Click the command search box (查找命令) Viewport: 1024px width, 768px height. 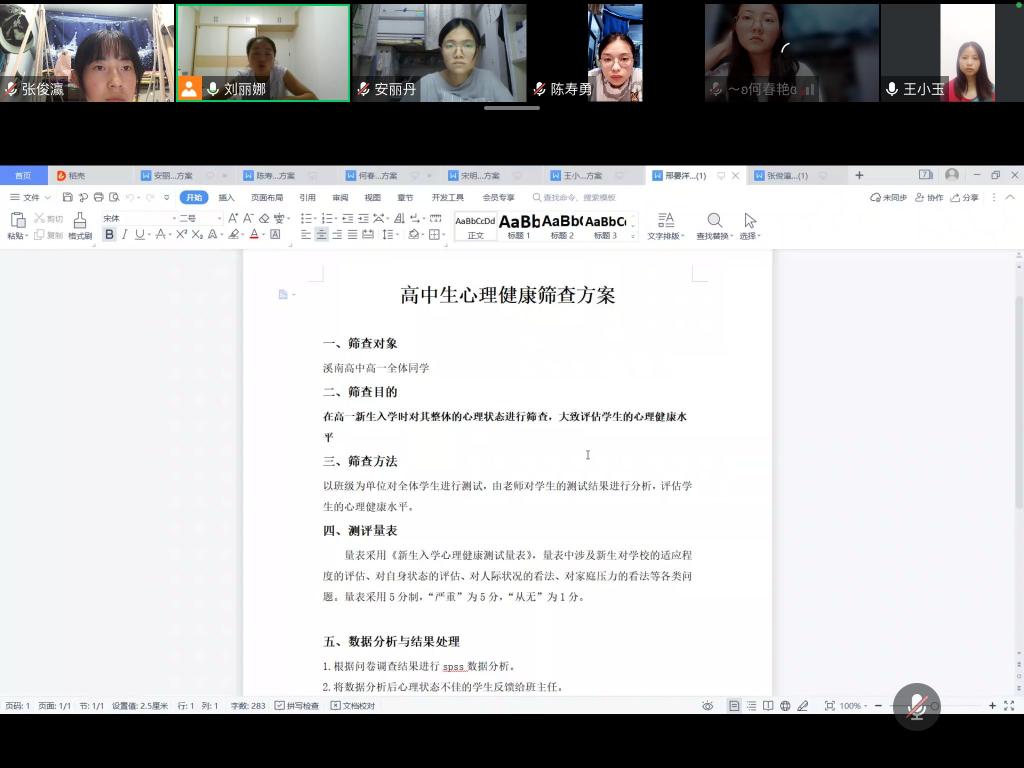click(578, 198)
